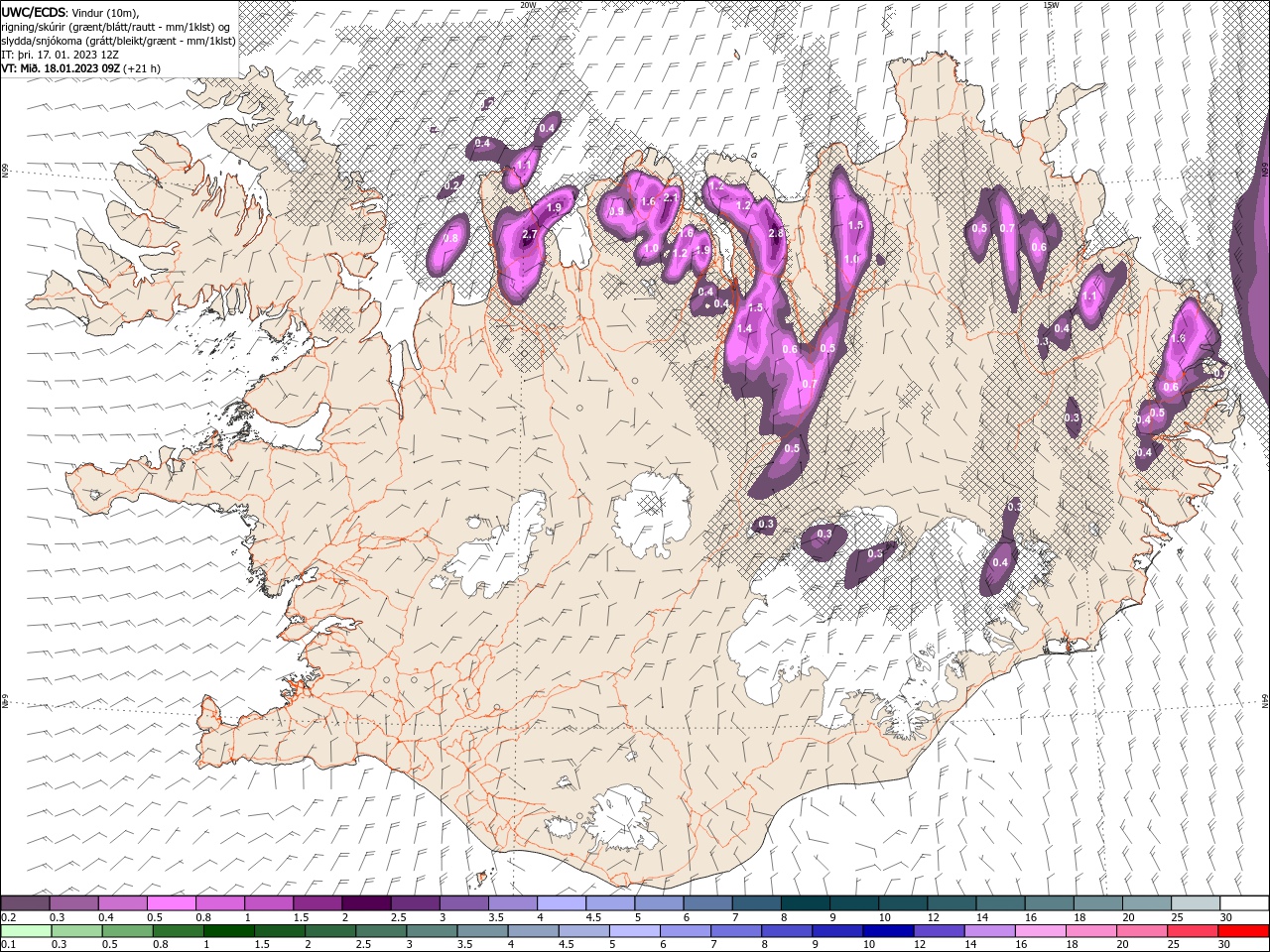Viewport: 1270px width, 952px height.
Task: Click the lower-row pink swatch labeled 20
Action: [1141, 931]
